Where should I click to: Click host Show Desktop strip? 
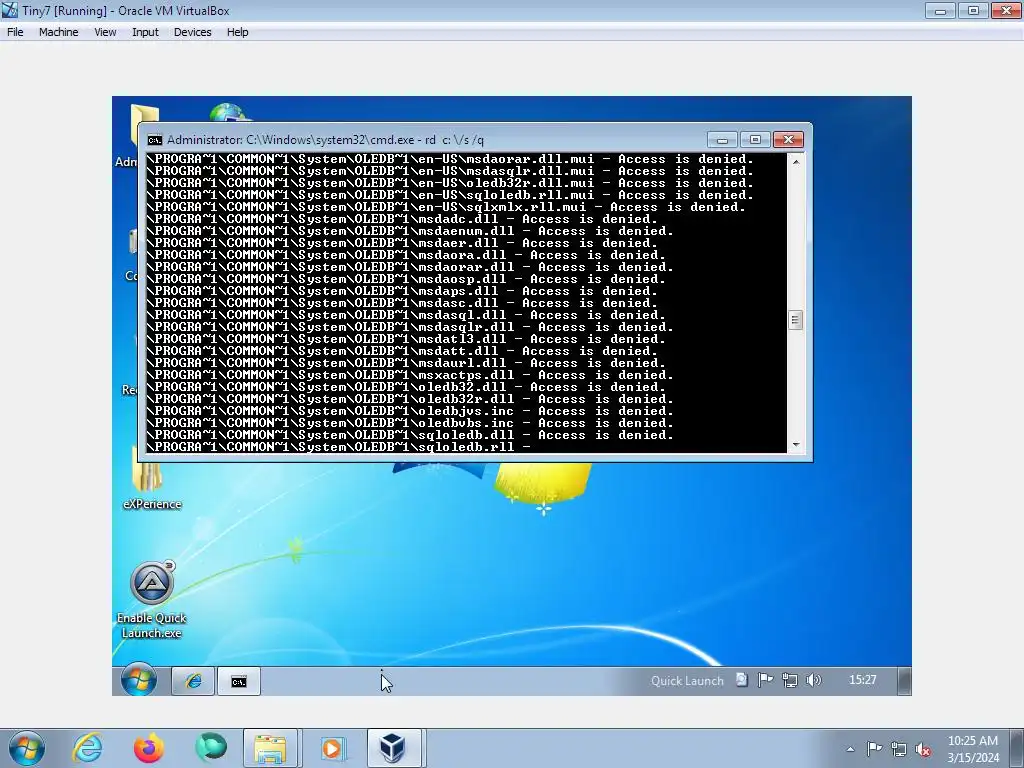pos(1017,748)
